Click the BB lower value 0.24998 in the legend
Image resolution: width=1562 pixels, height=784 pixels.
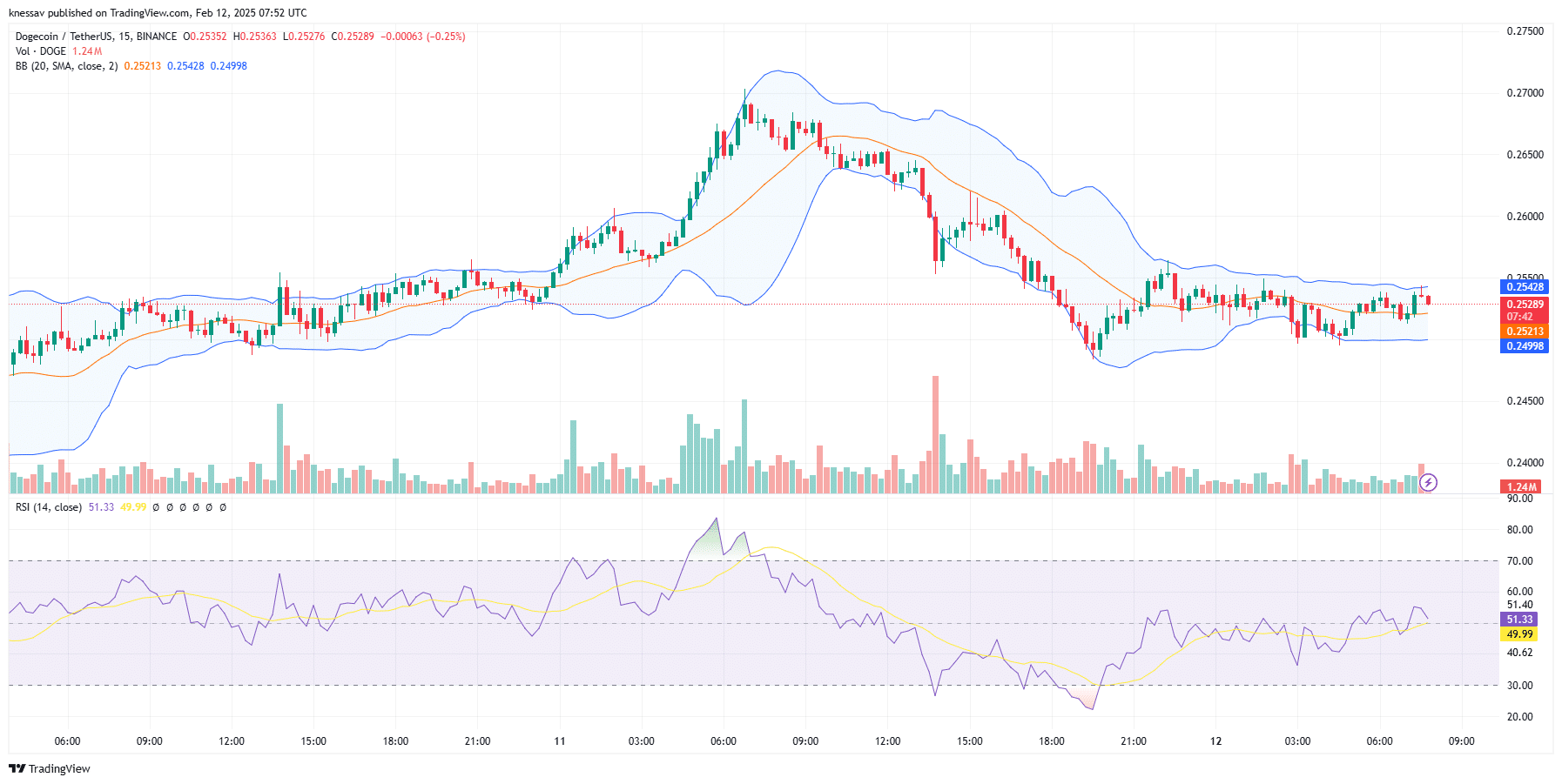229,66
